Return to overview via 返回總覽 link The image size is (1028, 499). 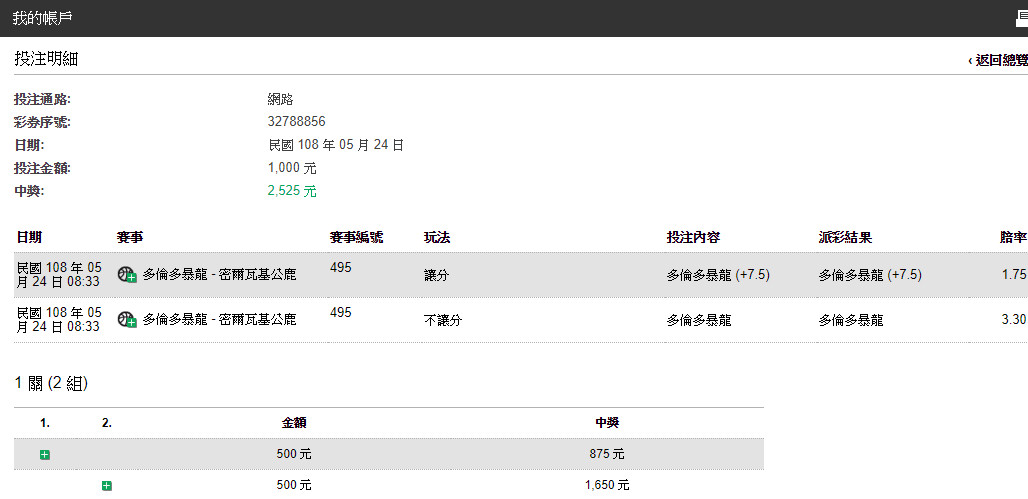[998, 60]
